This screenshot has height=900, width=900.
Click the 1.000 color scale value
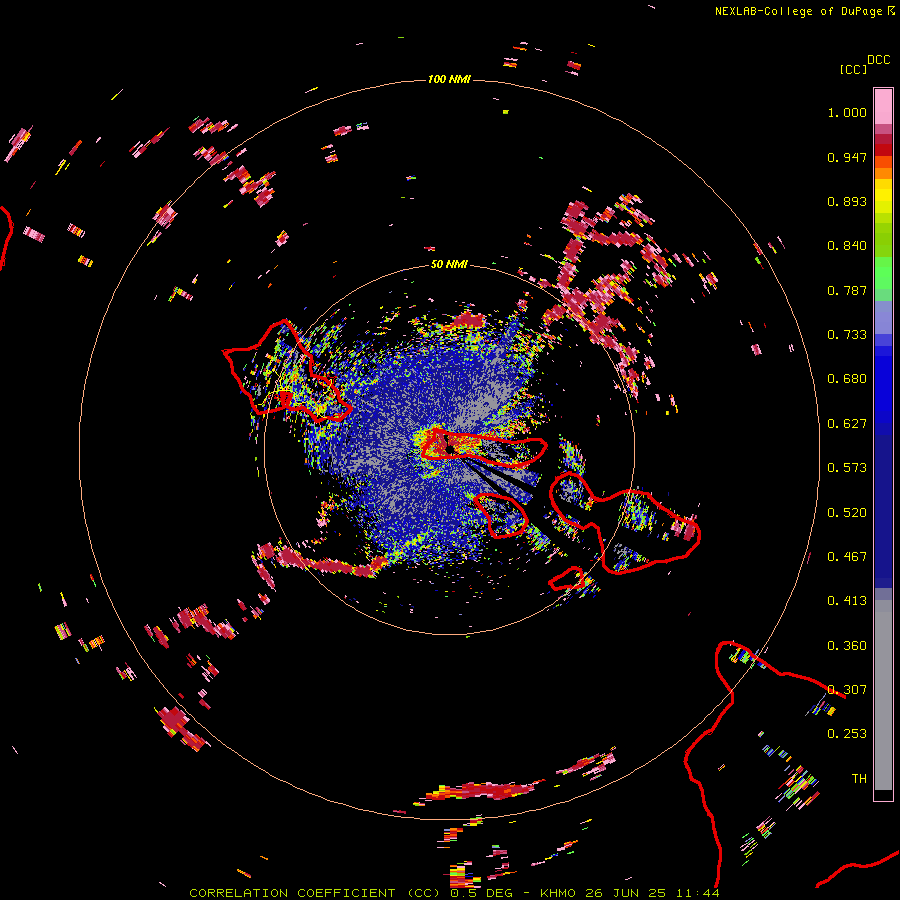(x=847, y=112)
